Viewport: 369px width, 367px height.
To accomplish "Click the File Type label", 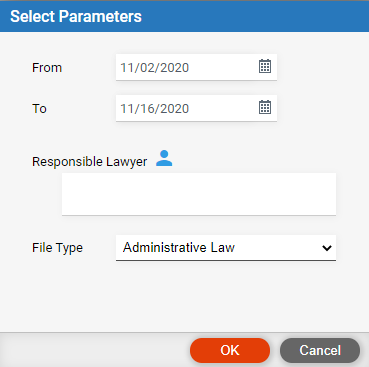I will [57, 248].
